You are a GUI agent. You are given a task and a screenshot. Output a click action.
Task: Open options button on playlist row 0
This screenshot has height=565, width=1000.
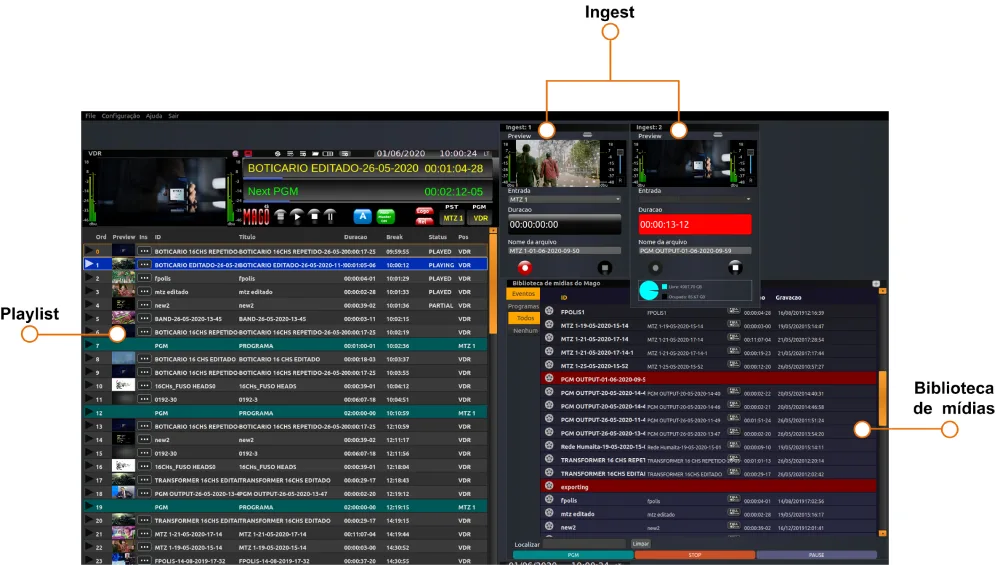tap(145, 251)
